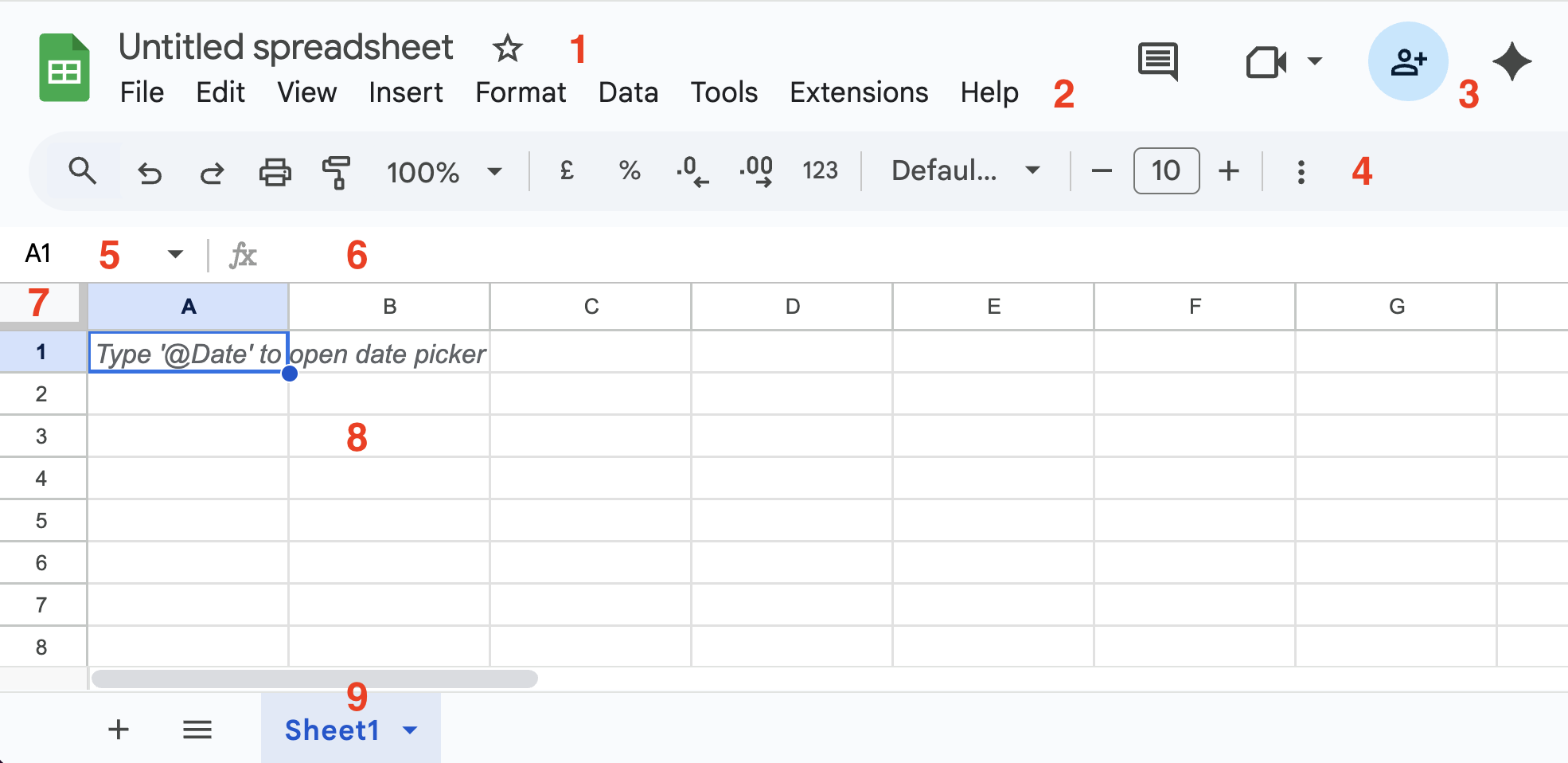Image resolution: width=1568 pixels, height=763 pixels.
Task: Open the Extensions menu
Action: pos(859,92)
